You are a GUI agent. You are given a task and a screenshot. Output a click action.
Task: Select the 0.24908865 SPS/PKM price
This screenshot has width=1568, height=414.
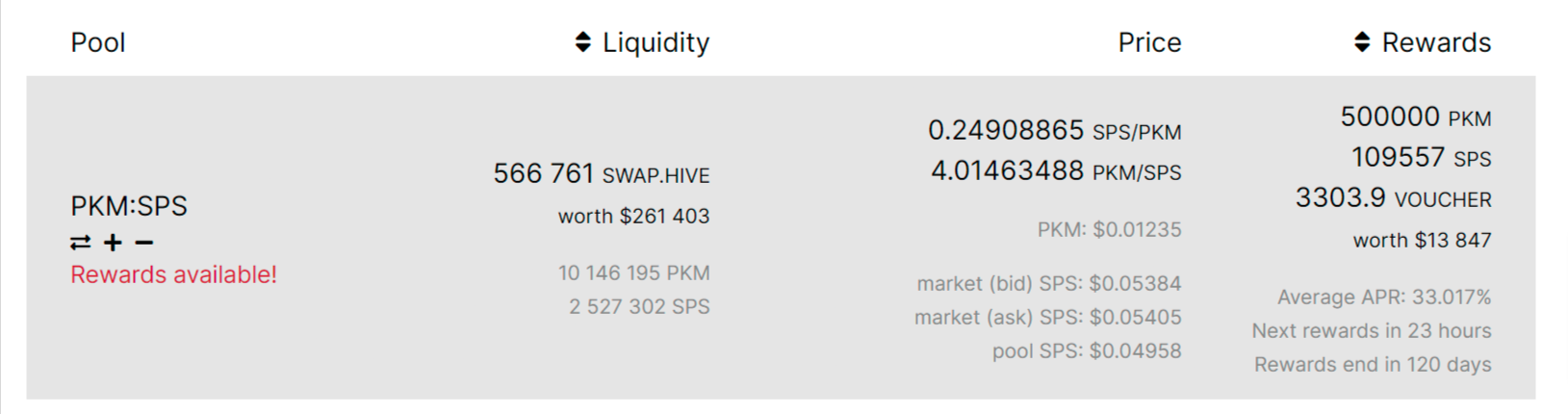pyautogui.click(x=1055, y=130)
